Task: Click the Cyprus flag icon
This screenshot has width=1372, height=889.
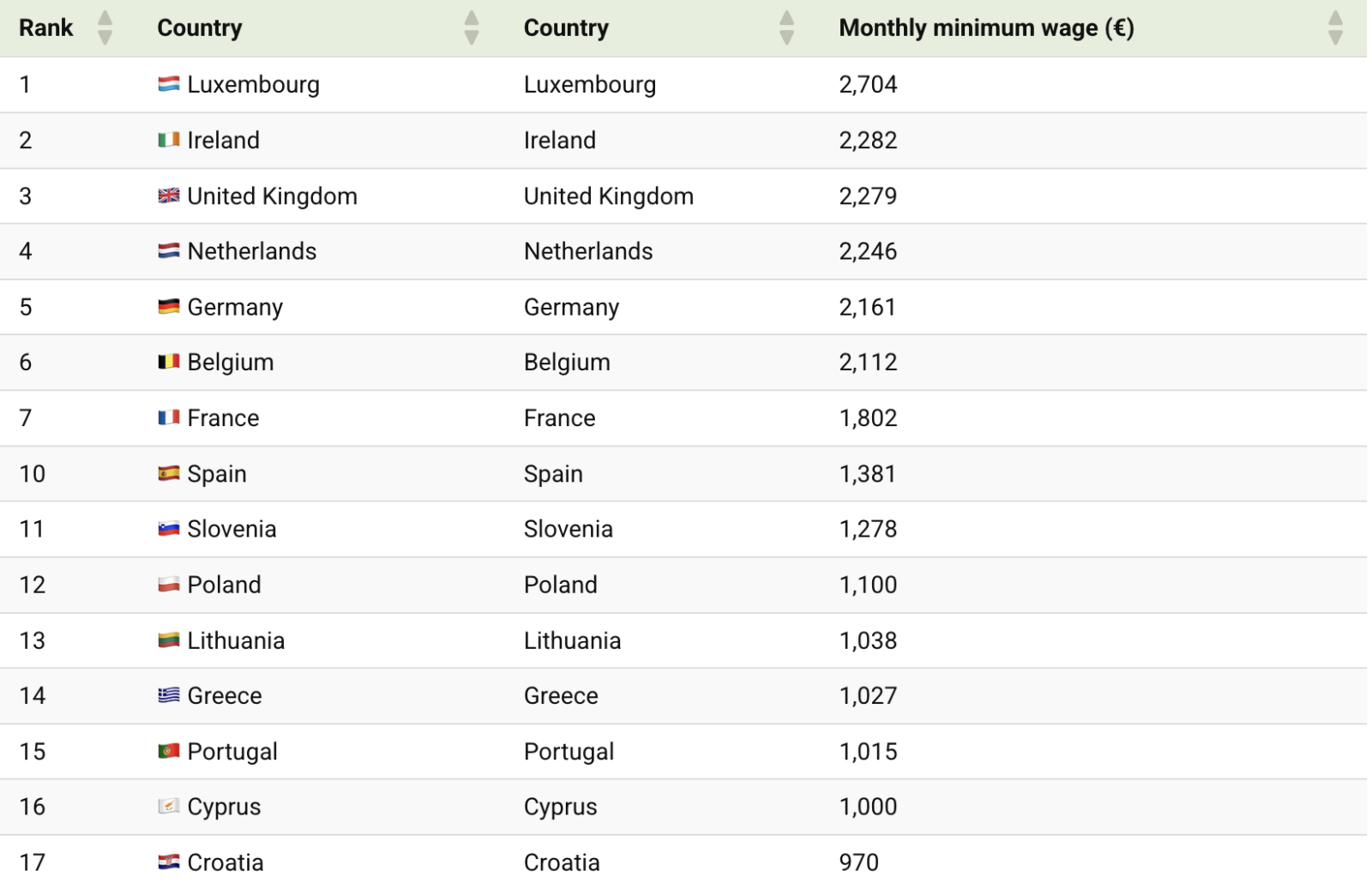Action: (x=169, y=806)
